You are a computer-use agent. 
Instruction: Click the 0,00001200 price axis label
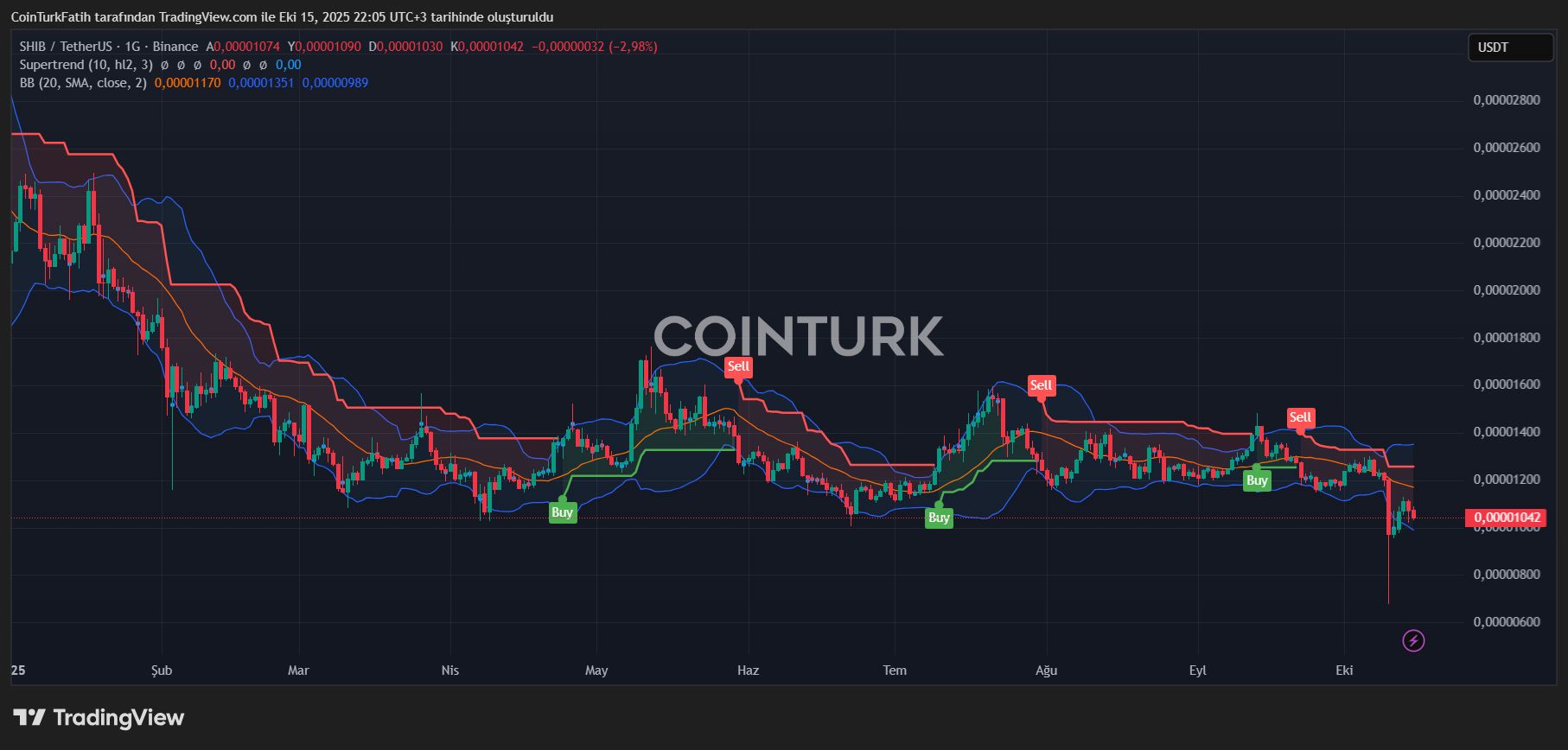(x=1507, y=480)
